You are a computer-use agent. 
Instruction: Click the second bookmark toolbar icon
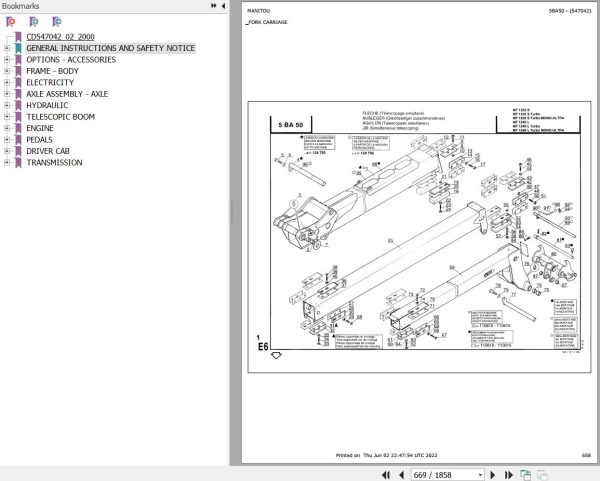(34, 22)
